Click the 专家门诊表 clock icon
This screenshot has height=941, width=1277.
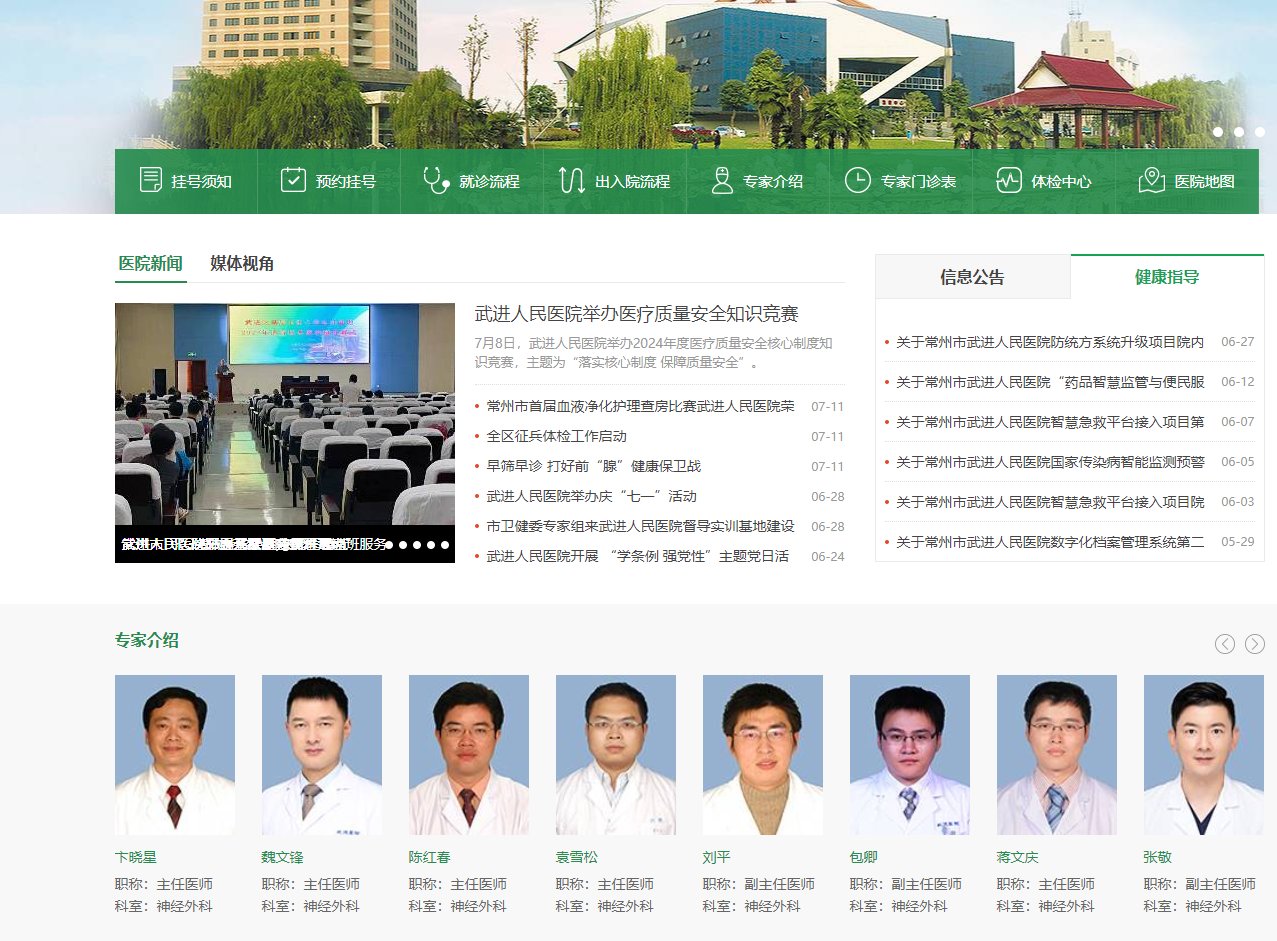tap(858, 180)
